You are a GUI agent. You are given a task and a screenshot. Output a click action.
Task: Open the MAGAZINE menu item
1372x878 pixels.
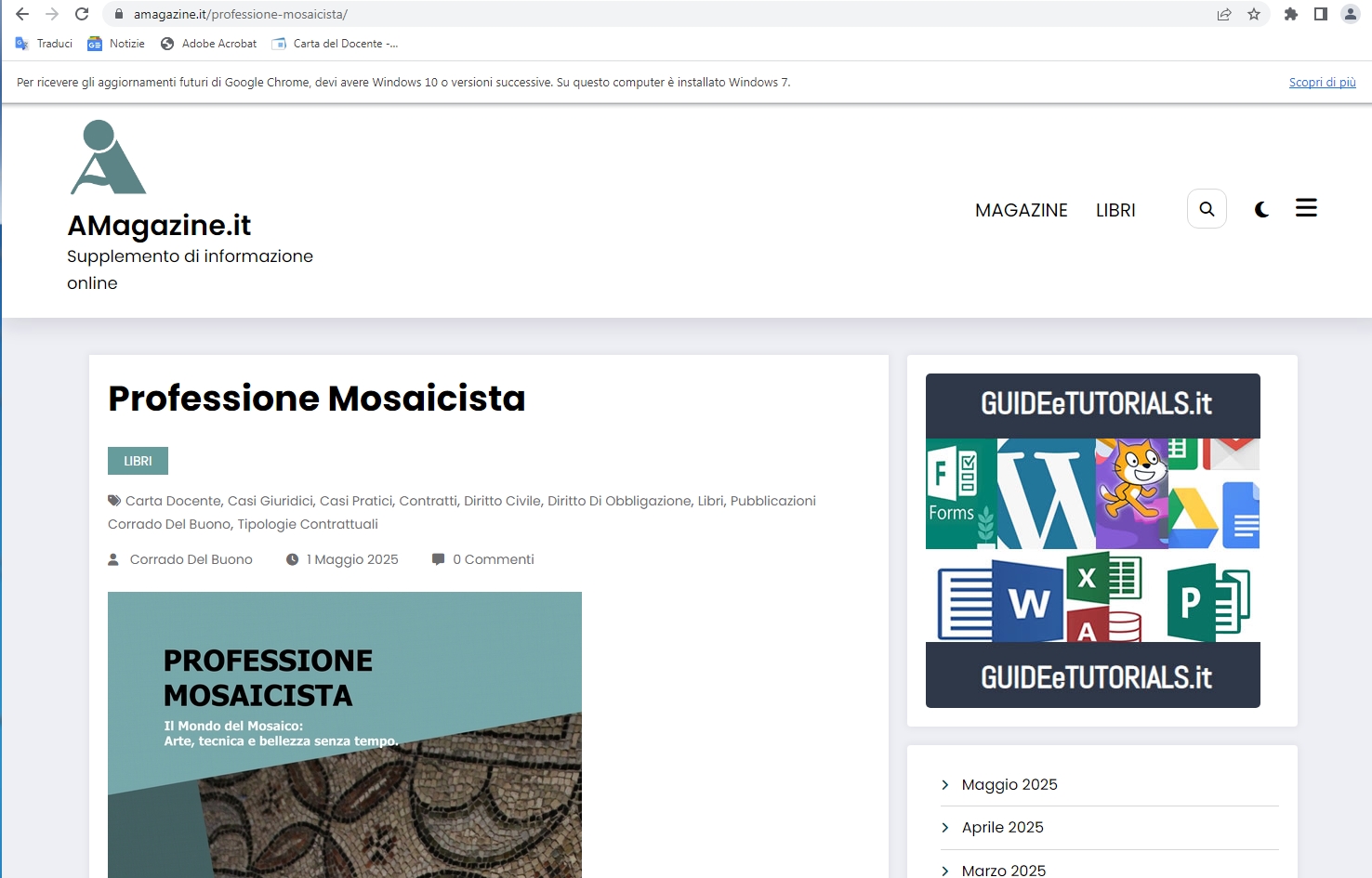coord(1021,210)
